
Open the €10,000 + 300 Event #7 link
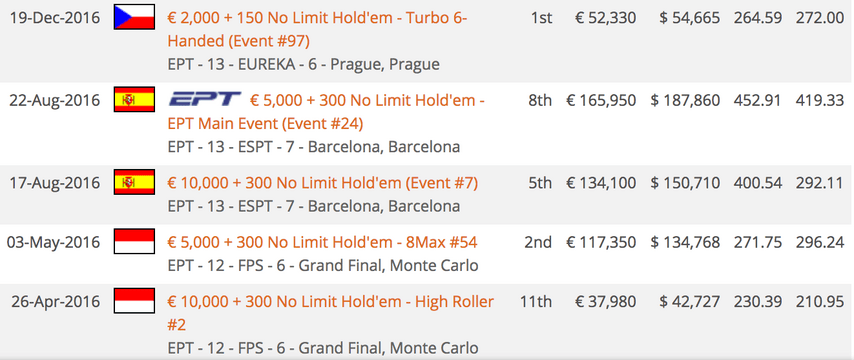pyautogui.click(x=322, y=184)
